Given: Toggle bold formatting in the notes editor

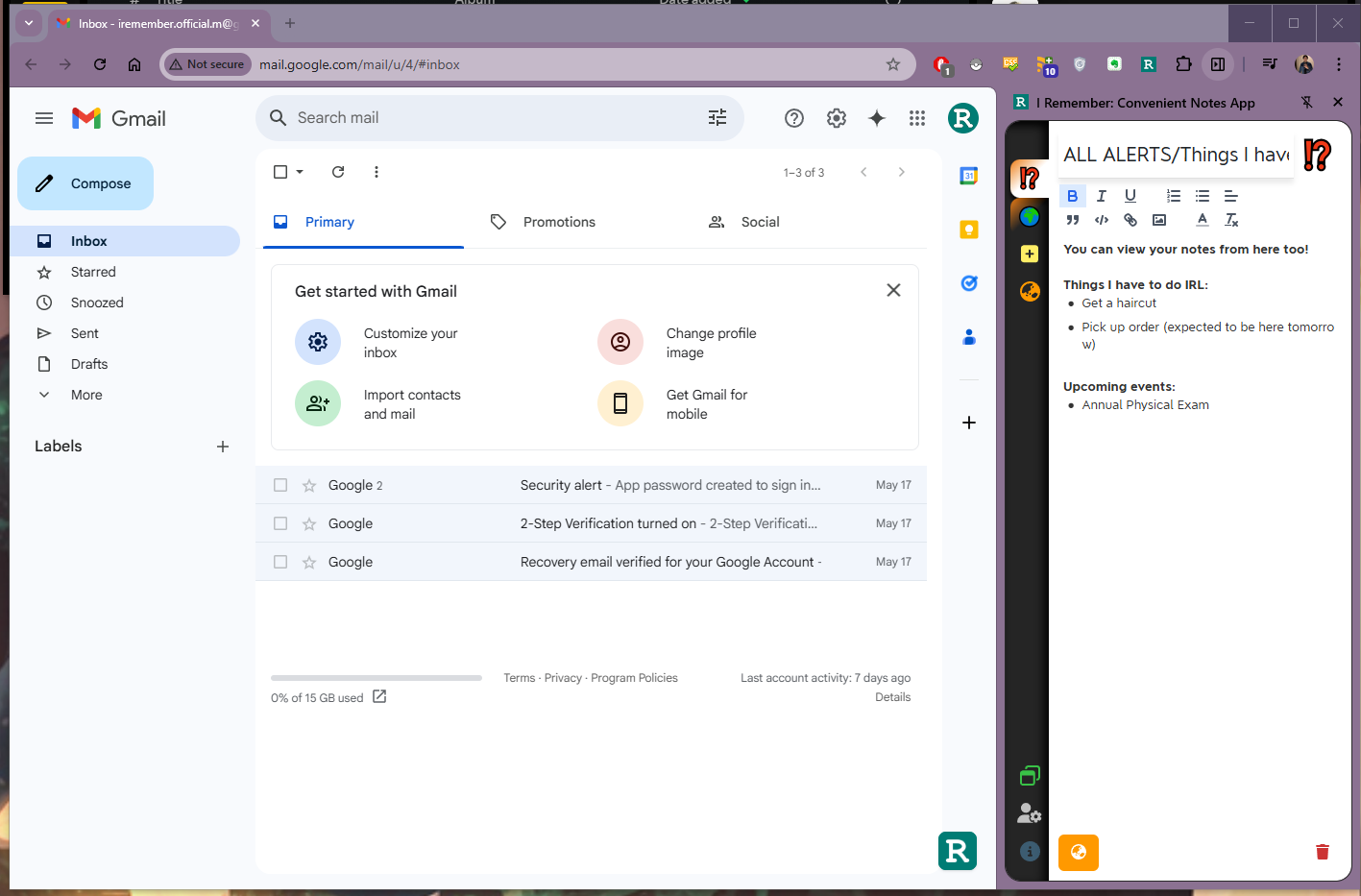Looking at the screenshot, I should [x=1072, y=196].
